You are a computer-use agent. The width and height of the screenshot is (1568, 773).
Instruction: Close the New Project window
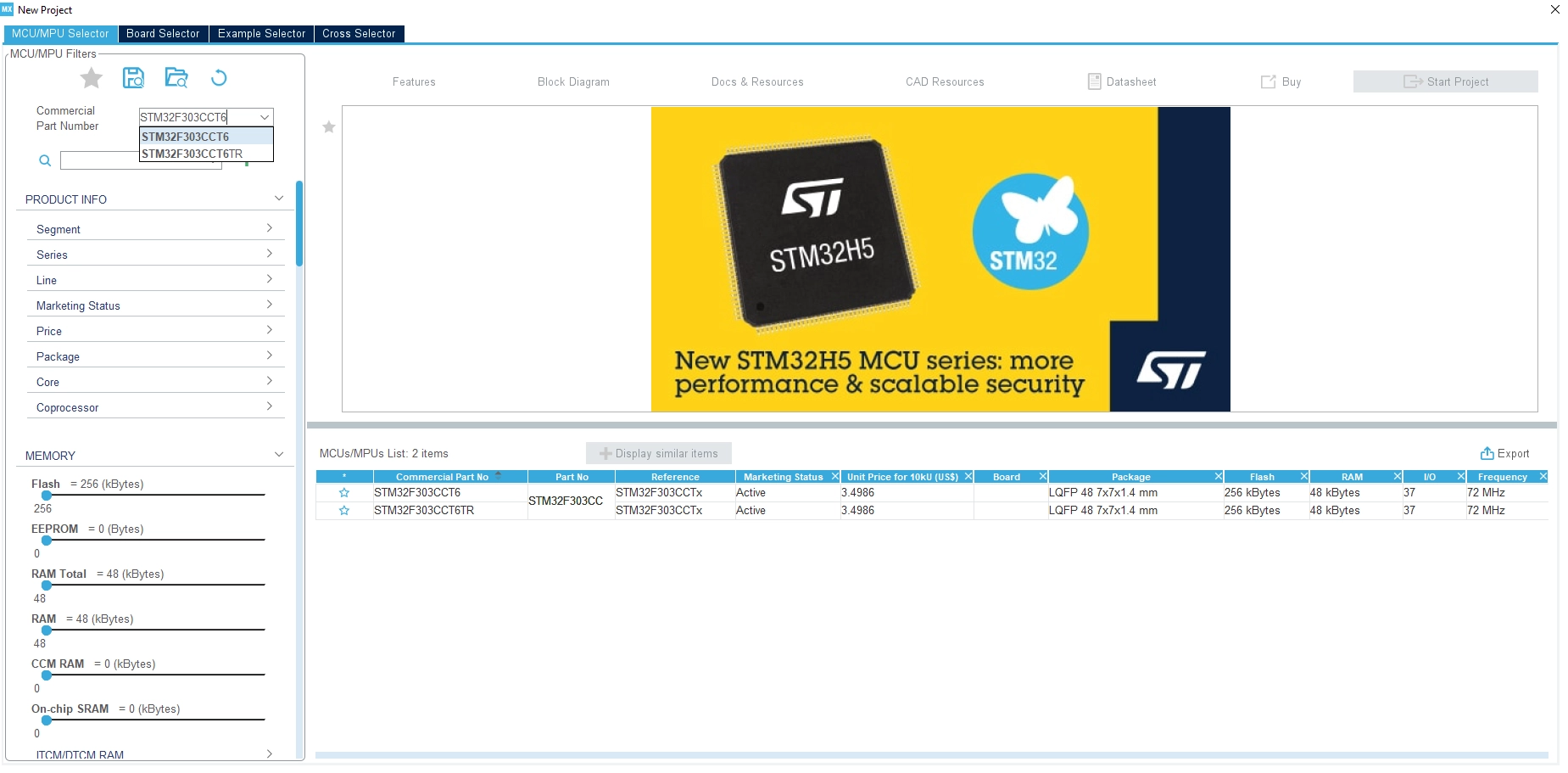[1555, 10]
